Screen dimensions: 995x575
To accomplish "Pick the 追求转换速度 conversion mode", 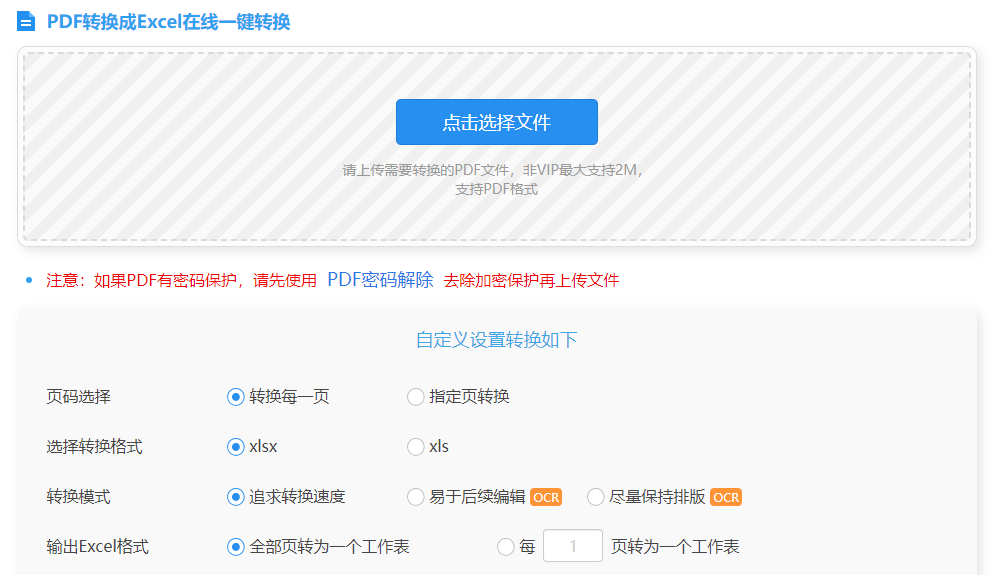I will click(x=236, y=497).
